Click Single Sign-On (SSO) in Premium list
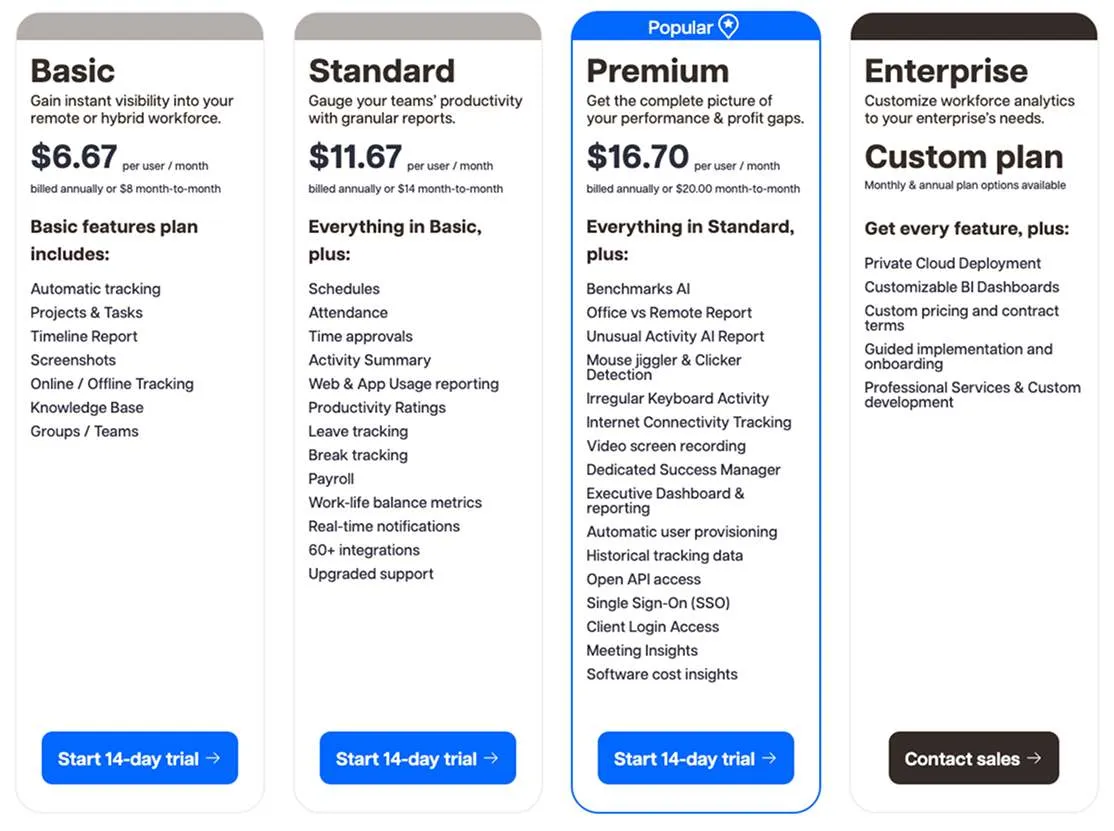Viewport: 1114px width, 831px height. coord(657,603)
